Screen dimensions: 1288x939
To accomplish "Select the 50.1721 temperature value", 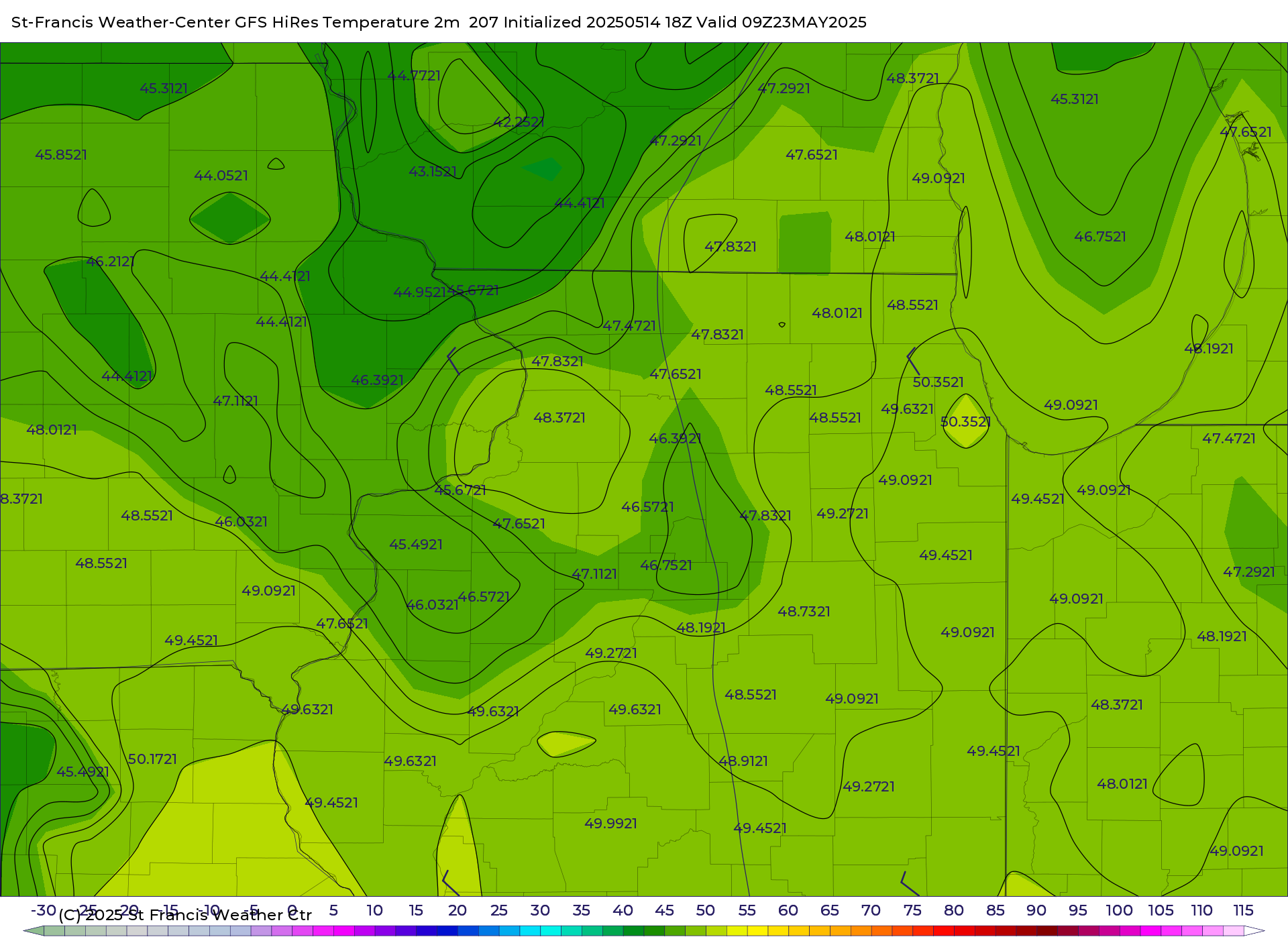I will pos(152,759).
